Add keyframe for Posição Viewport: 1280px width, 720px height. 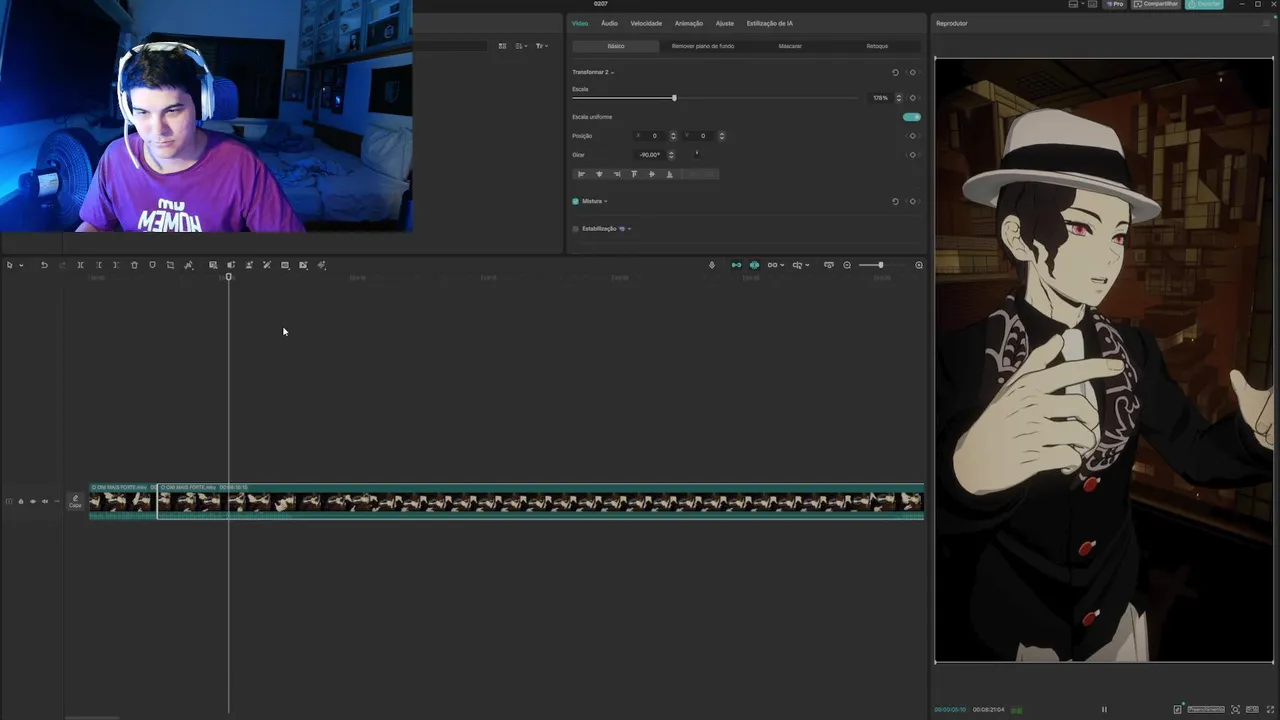click(912, 136)
